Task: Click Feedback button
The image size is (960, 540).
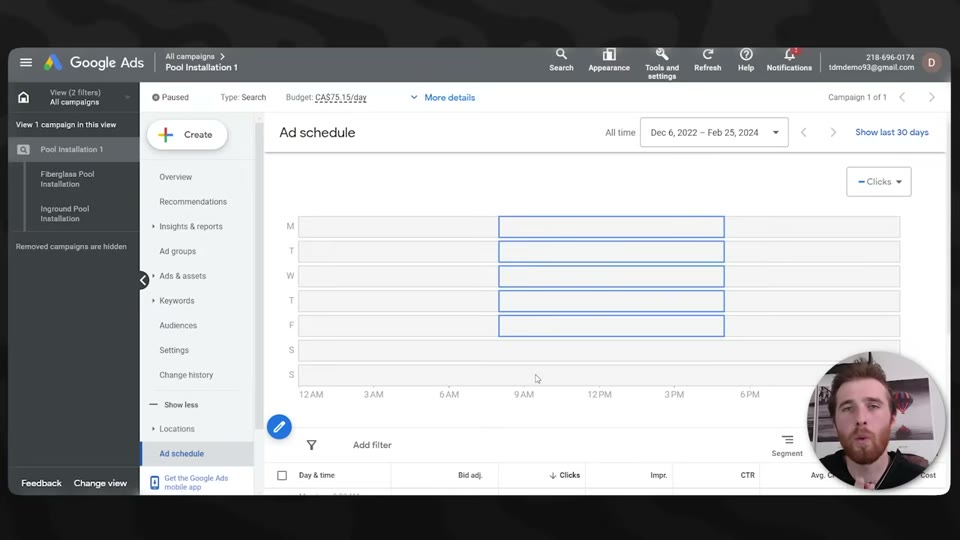Action: coord(41,483)
